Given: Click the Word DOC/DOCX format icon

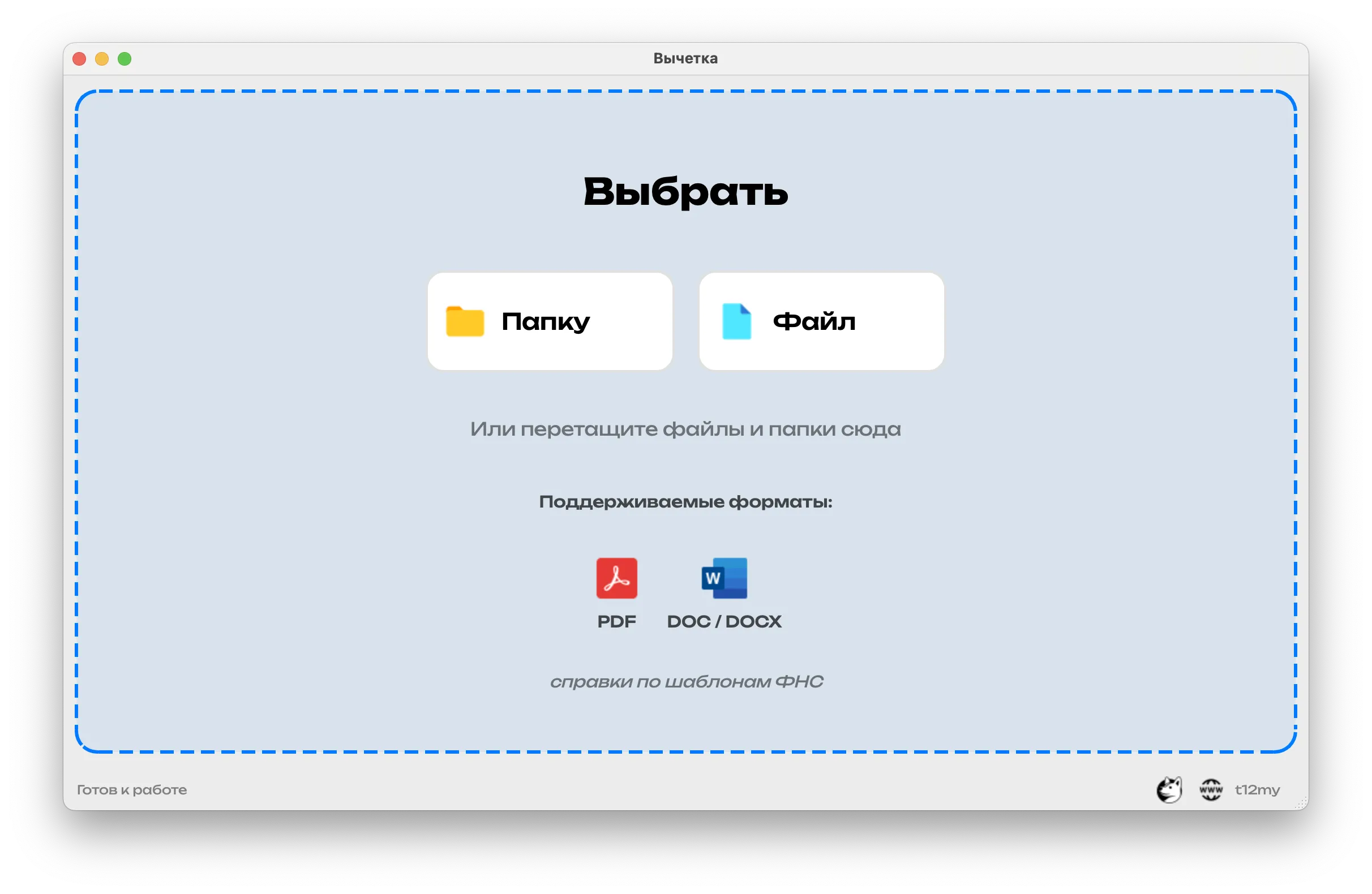Looking at the screenshot, I should tap(724, 578).
